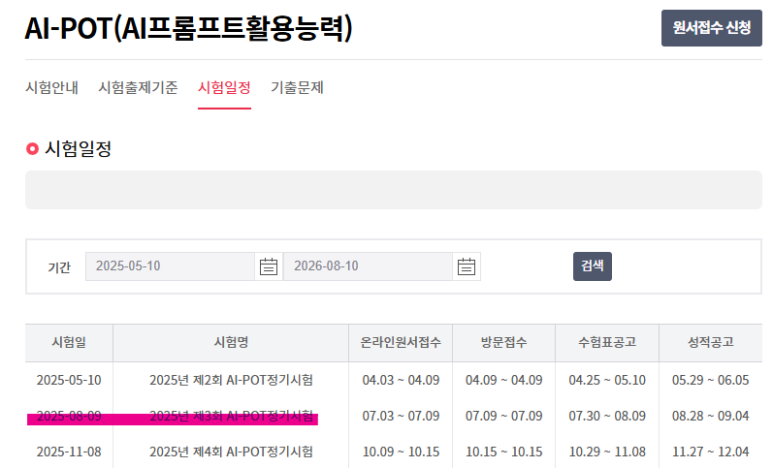The height and width of the screenshot is (468, 773).
Task: Click score announcement dates 11.27 ~ 12.04
Action: point(710,452)
